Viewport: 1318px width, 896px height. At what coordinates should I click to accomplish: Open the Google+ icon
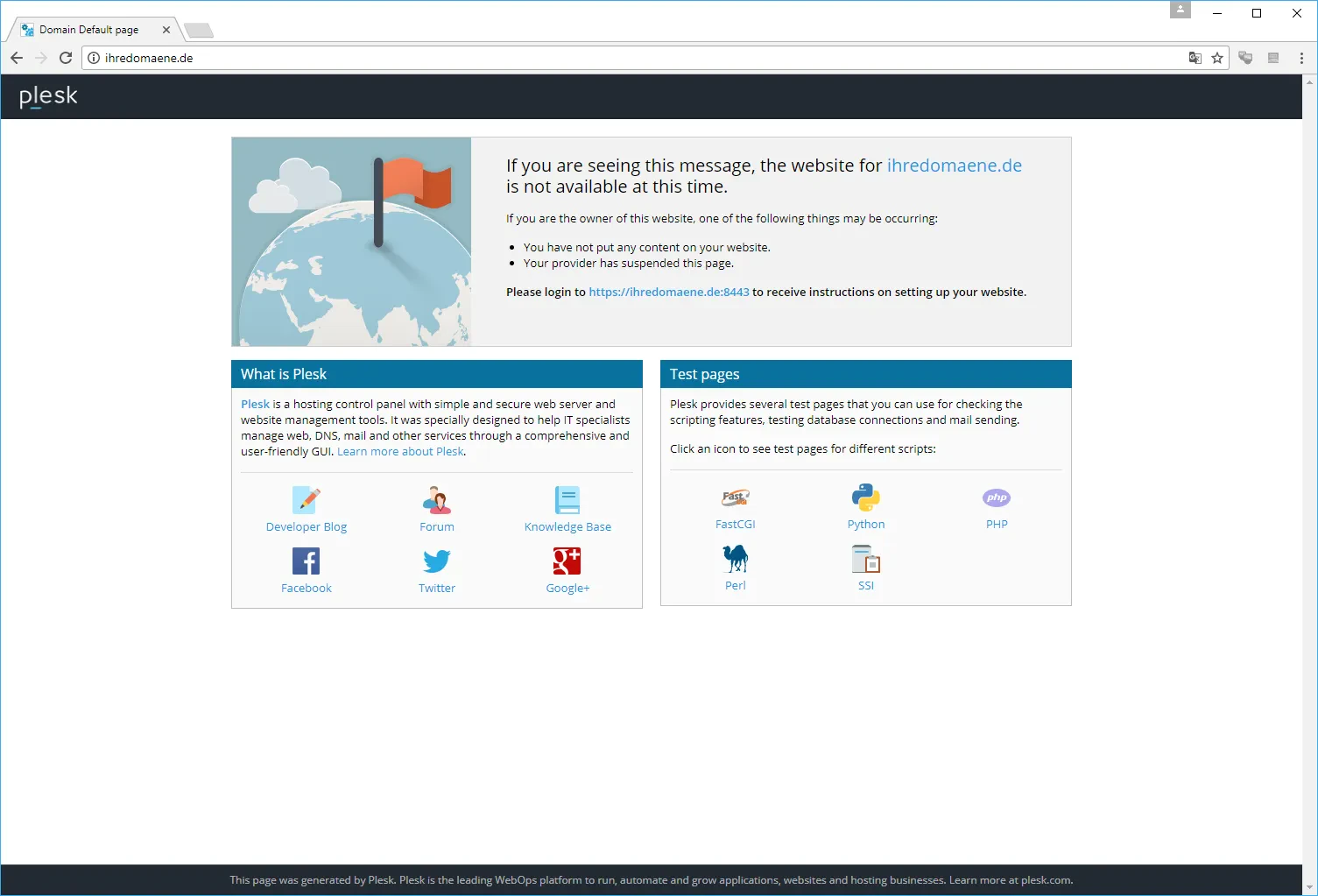click(567, 561)
